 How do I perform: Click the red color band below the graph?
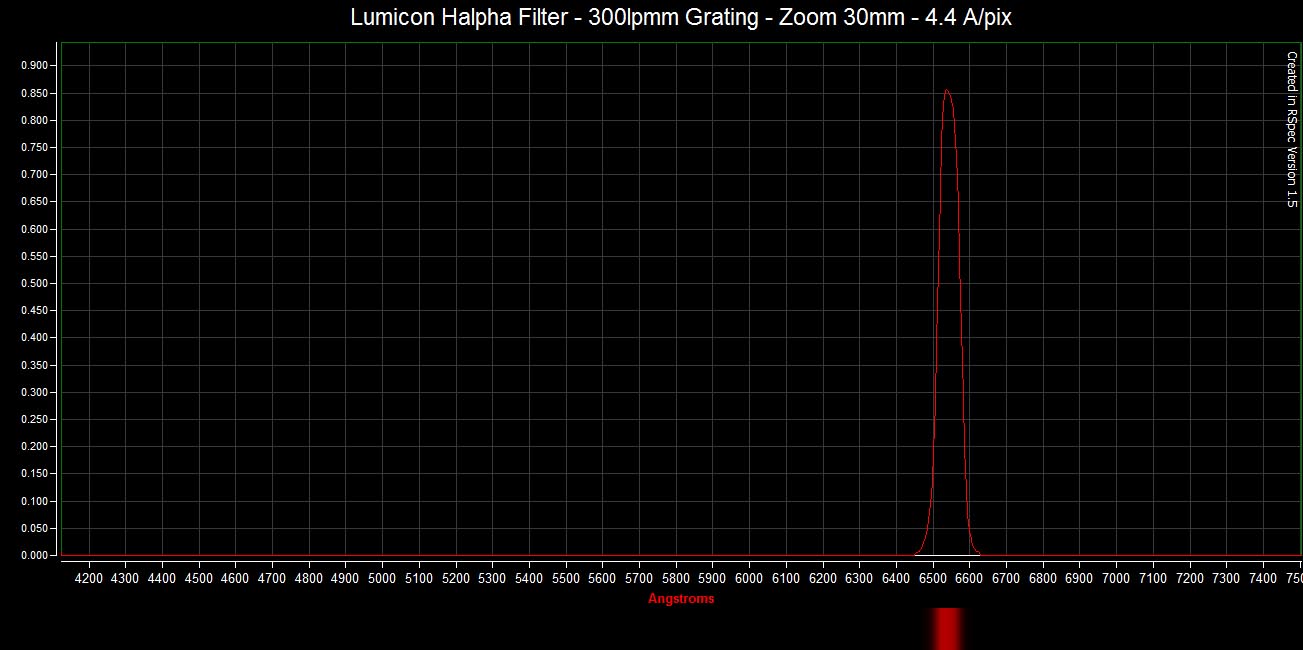946,628
